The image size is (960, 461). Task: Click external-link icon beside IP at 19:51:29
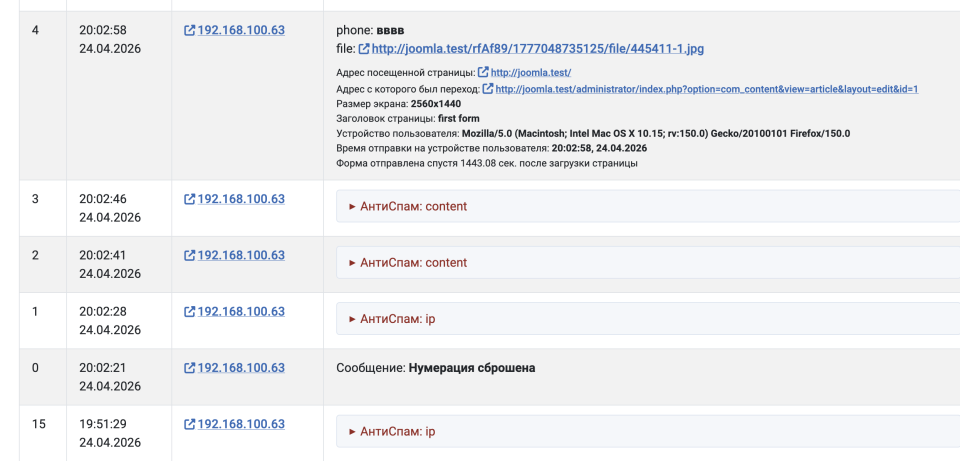tap(190, 424)
